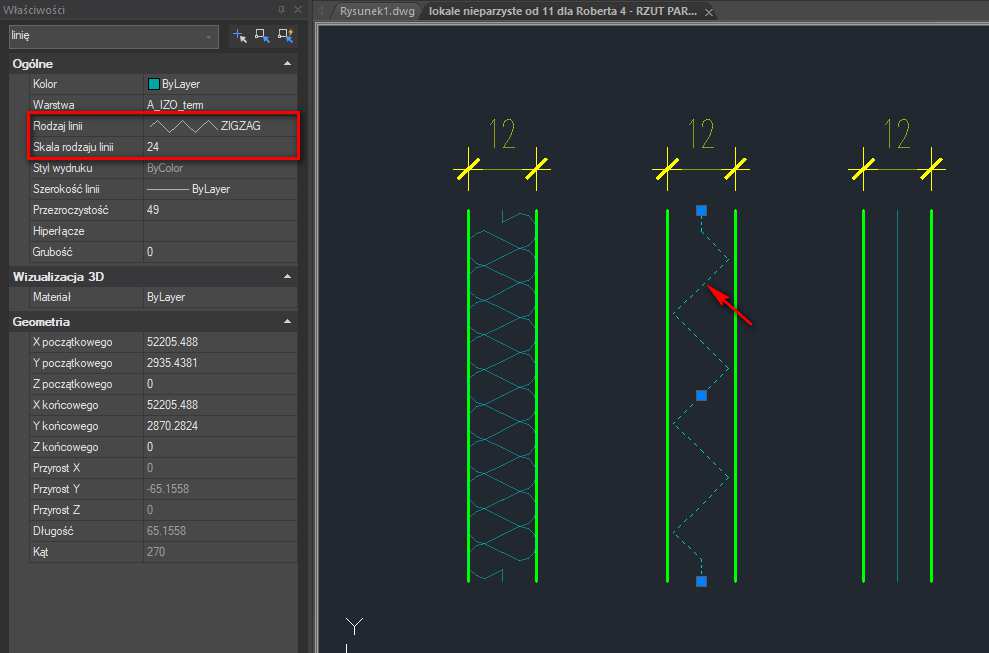The width and height of the screenshot is (989, 653).
Task: Click the Select Objects icon
Action: click(x=263, y=36)
